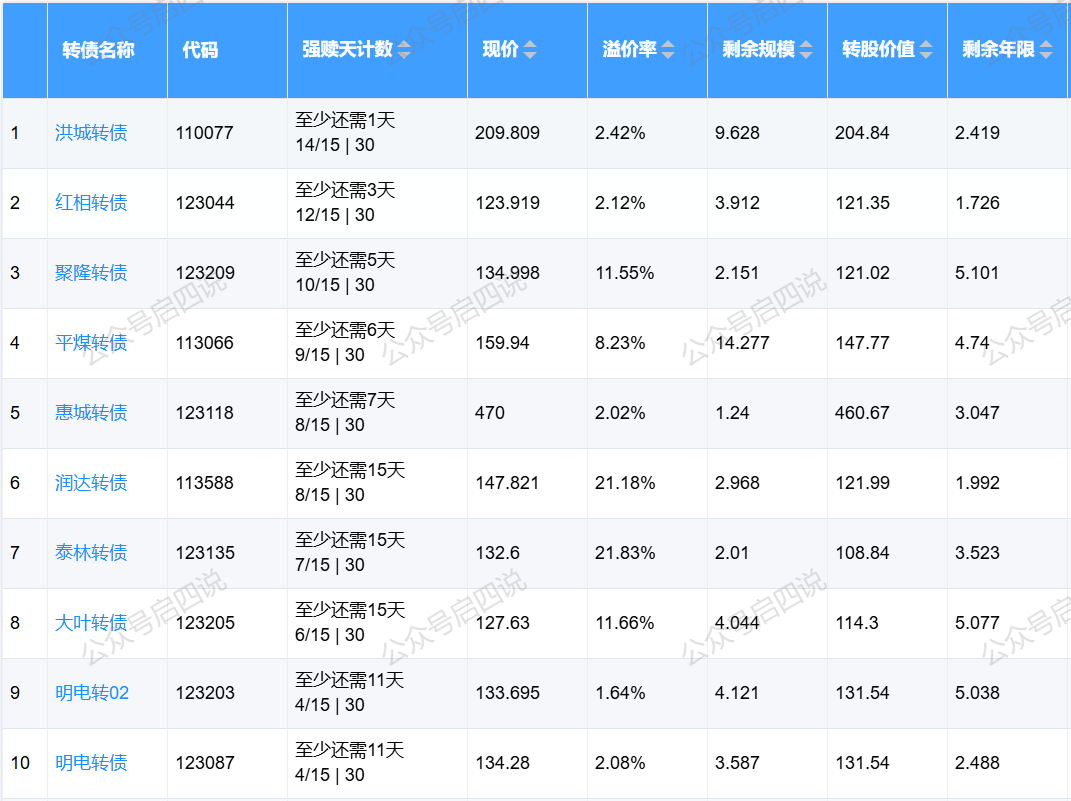The height and width of the screenshot is (801, 1071).
Task: Click the sort icon beside 强赎天计数
Action: pyautogui.click(x=404, y=50)
